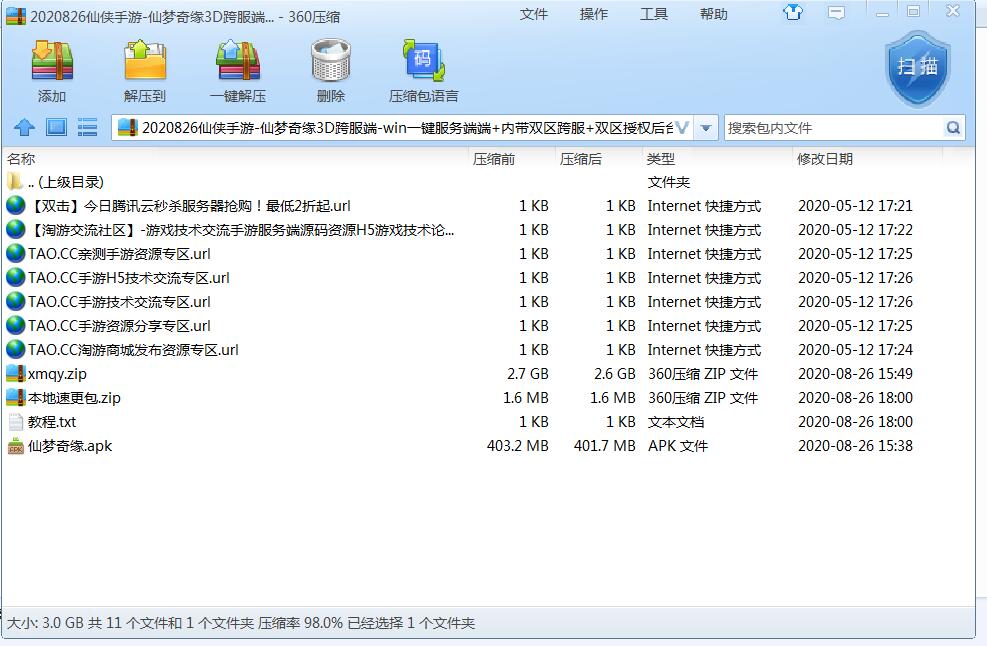The image size is (987, 646).
Task: Click the up-level folder navigation arrow icon
Action: pos(24,127)
